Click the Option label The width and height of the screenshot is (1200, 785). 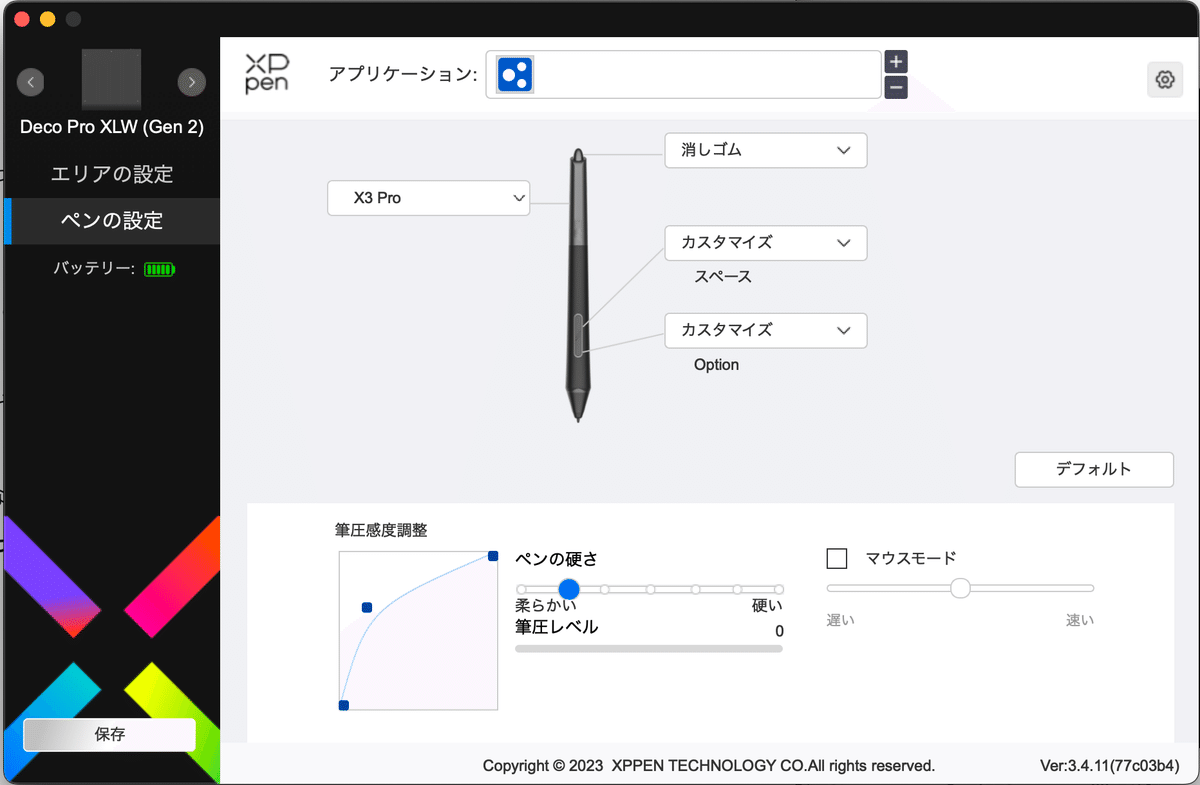[717, 365]
